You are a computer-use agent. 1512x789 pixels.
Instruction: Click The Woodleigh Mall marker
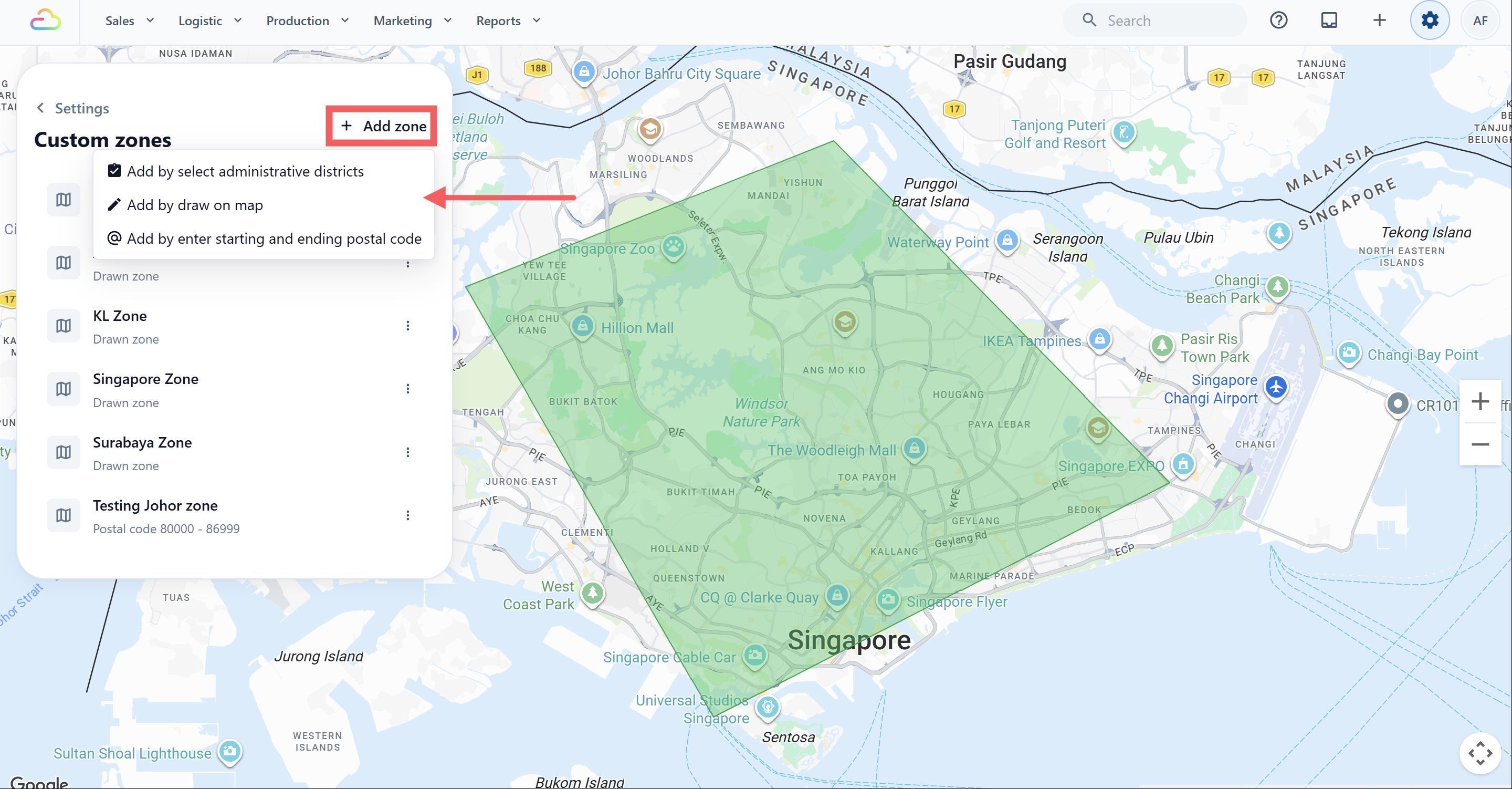pyautogui.click(x=914, y=450)
